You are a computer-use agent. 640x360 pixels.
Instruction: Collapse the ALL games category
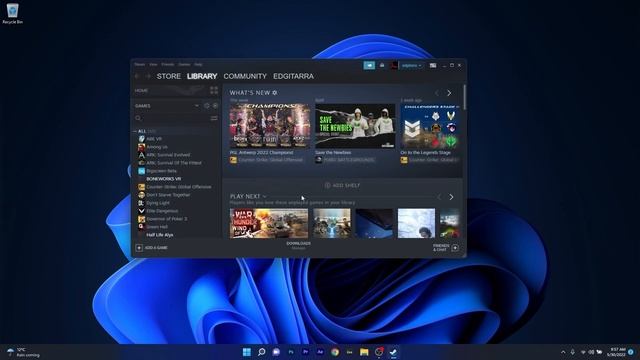click(135, 131)
